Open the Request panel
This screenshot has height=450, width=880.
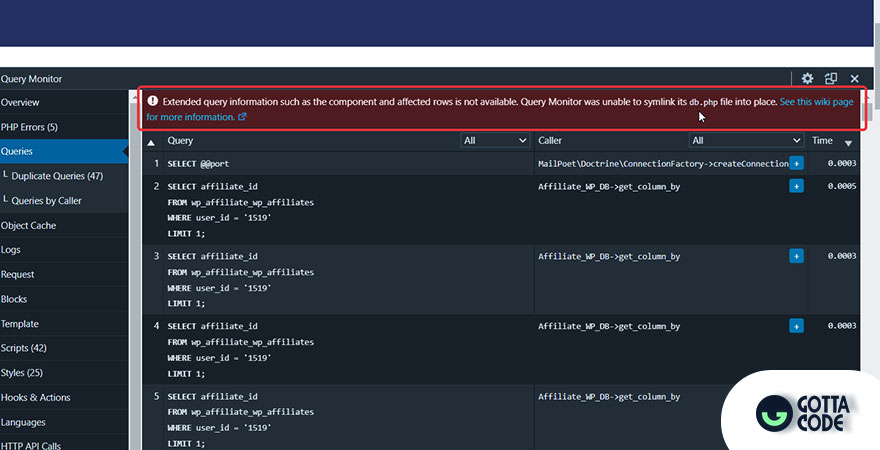point(63,274)
